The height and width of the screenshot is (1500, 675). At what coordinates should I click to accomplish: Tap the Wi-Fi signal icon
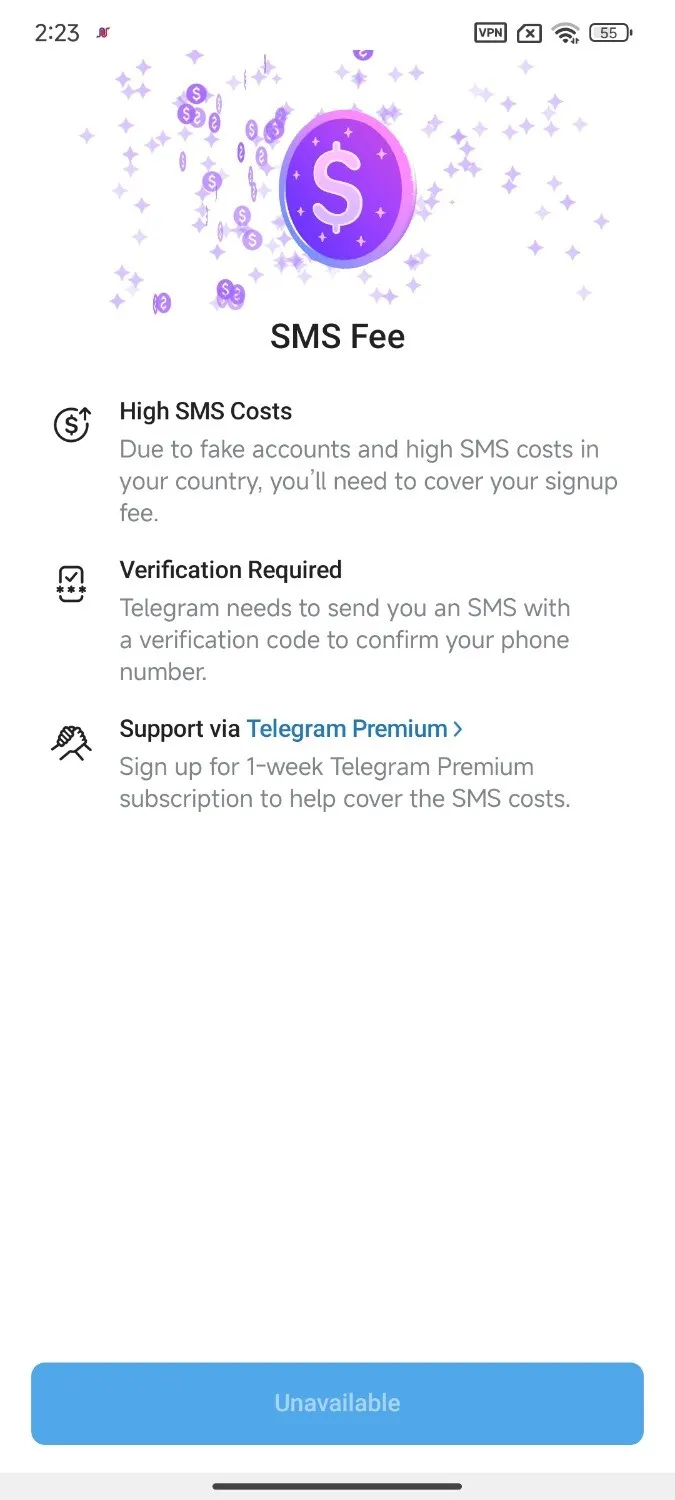(x=566, y=34)
